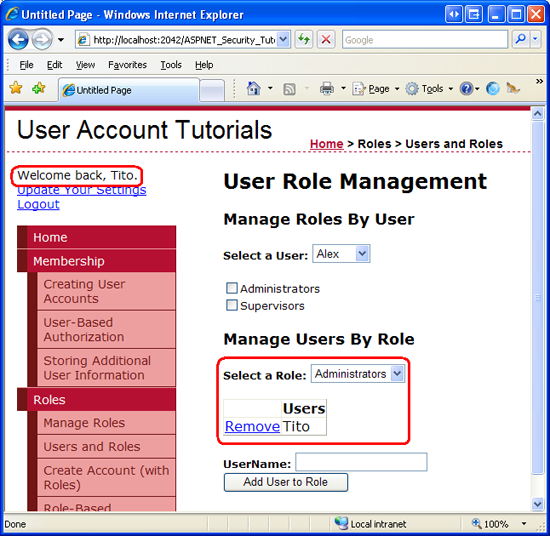Screen dimensions: 550x536
Task: Click the RSS feeds icon
Action: tap(289, 89)
